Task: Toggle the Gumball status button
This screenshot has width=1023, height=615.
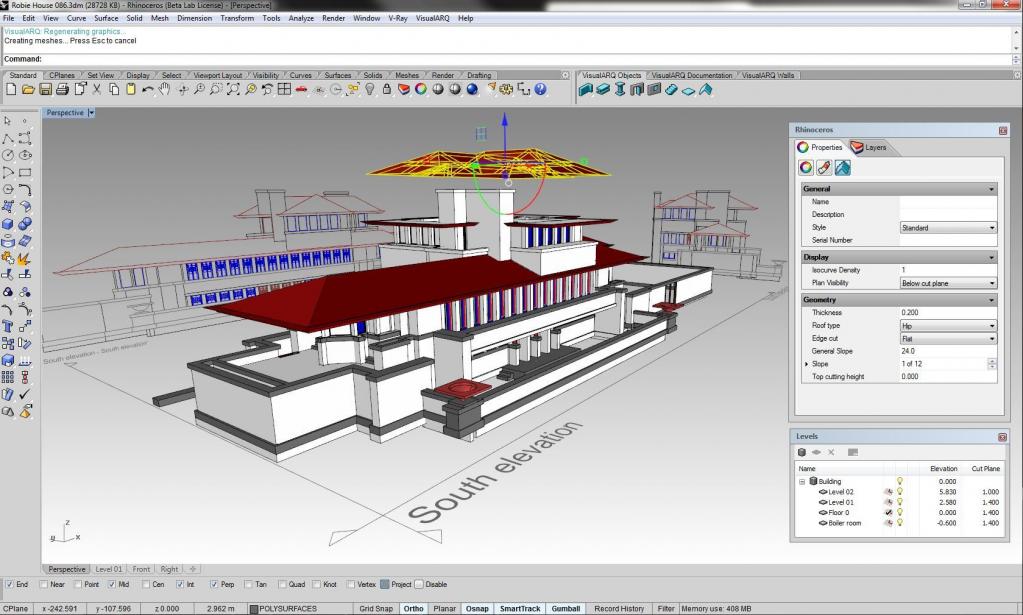Action: 566,608
